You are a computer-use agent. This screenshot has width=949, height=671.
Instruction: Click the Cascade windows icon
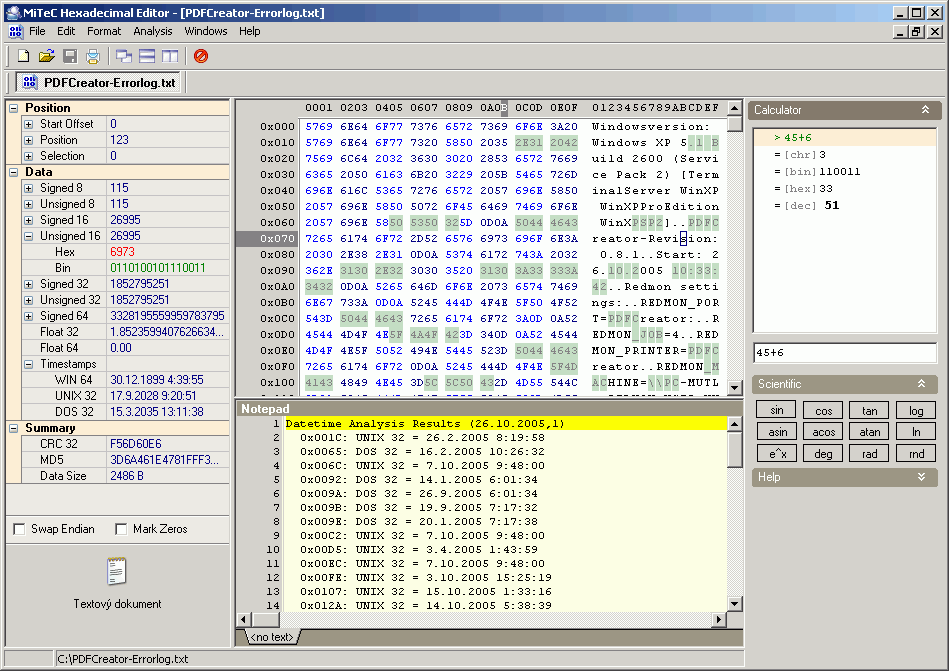(x=124, y=56)
